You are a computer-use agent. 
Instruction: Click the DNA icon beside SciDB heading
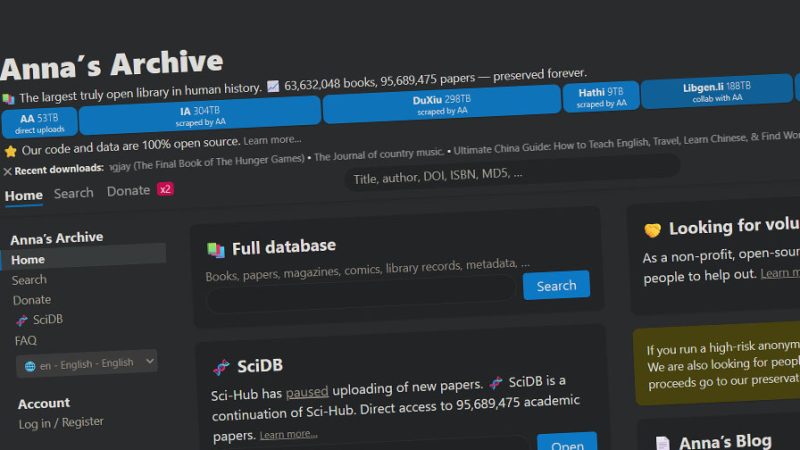tap(221, 367)
